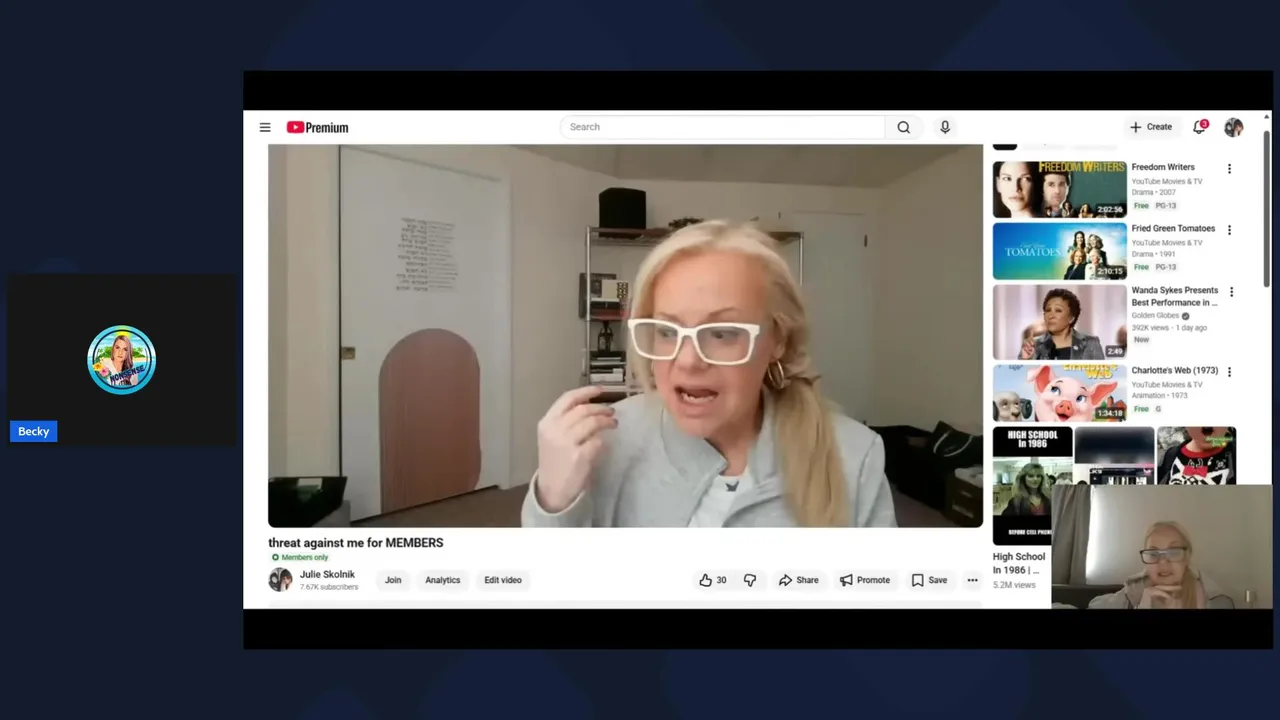Open more actions ellipsis under video
Screen dimensions: 1280x720
coord(972,580)
